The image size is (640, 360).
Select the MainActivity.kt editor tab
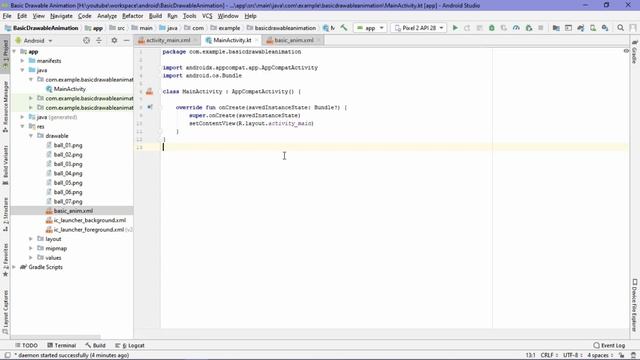tap(232, 40)
